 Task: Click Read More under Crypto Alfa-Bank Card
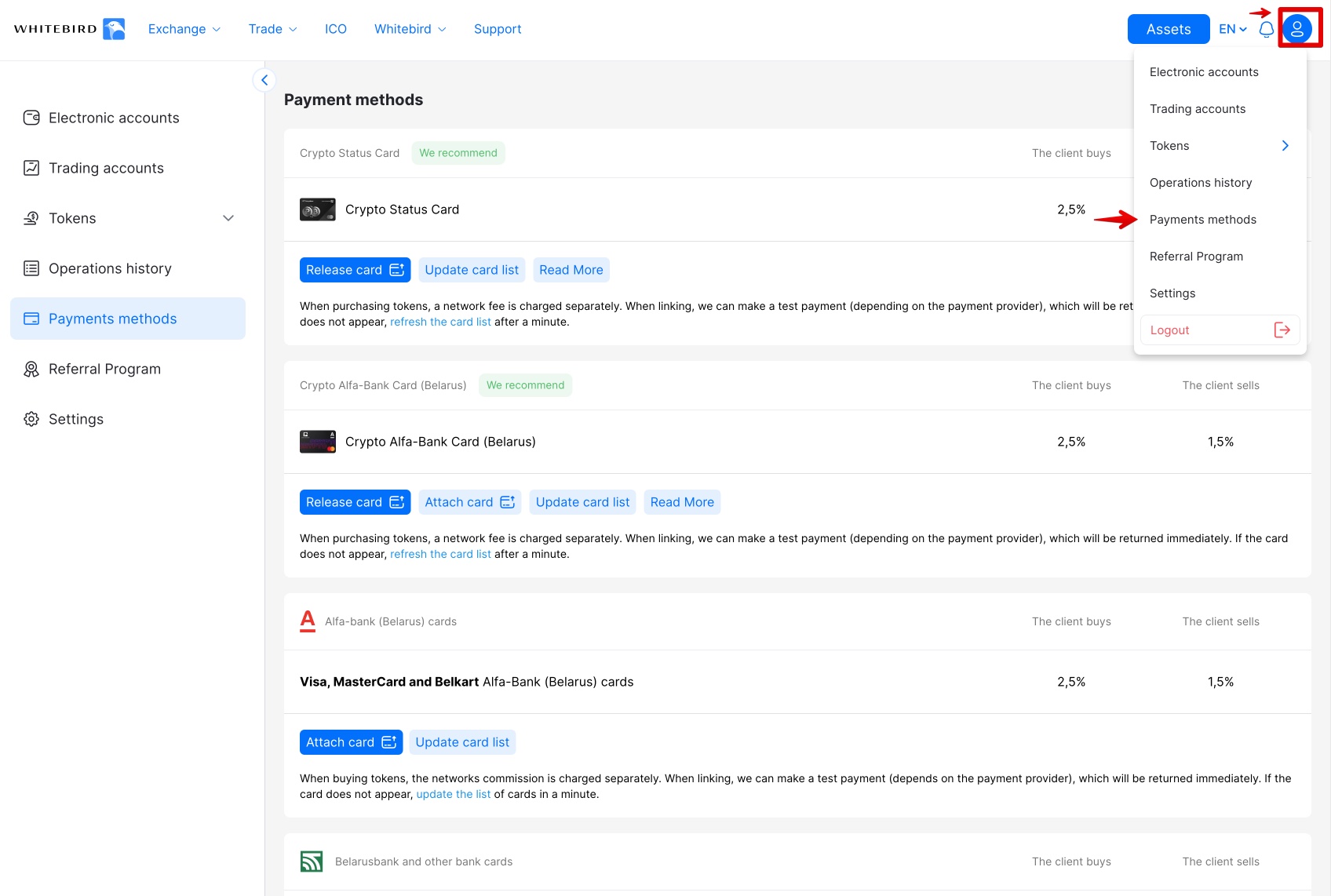682,502
